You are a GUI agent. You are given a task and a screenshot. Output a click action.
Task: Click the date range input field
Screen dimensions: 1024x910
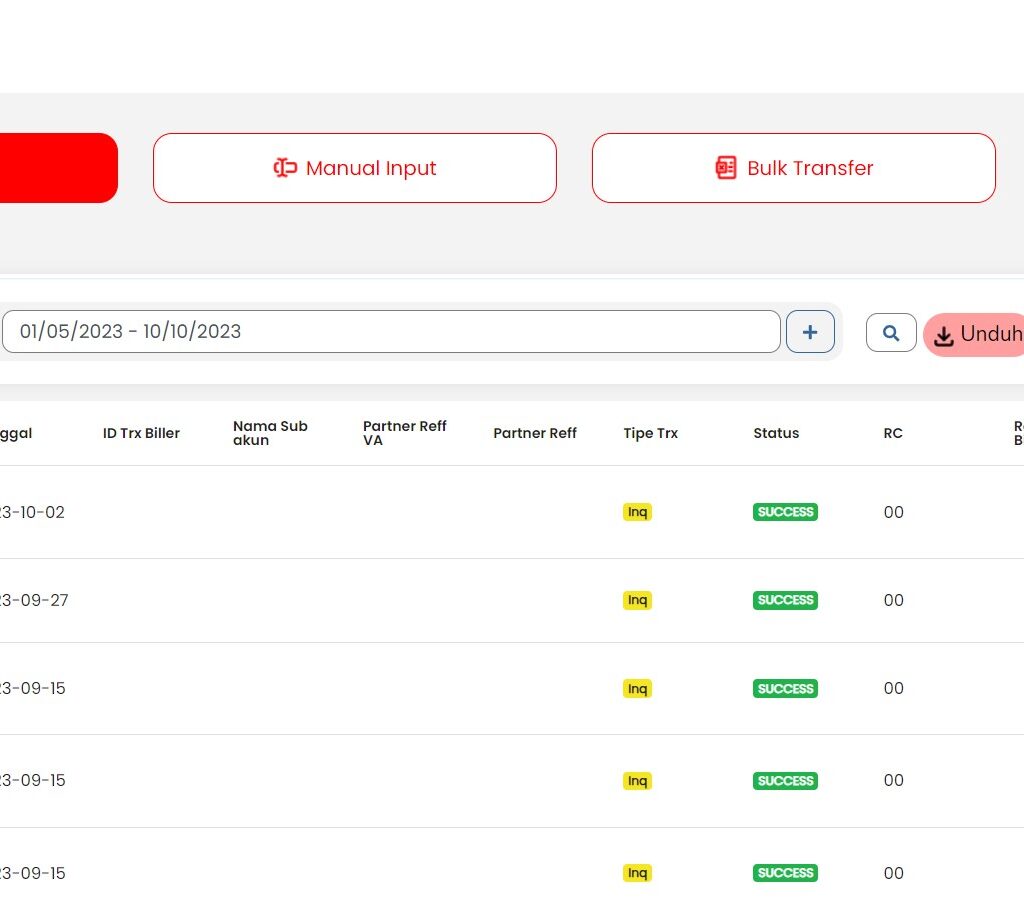pyautogui.click(x=390, y=332)
